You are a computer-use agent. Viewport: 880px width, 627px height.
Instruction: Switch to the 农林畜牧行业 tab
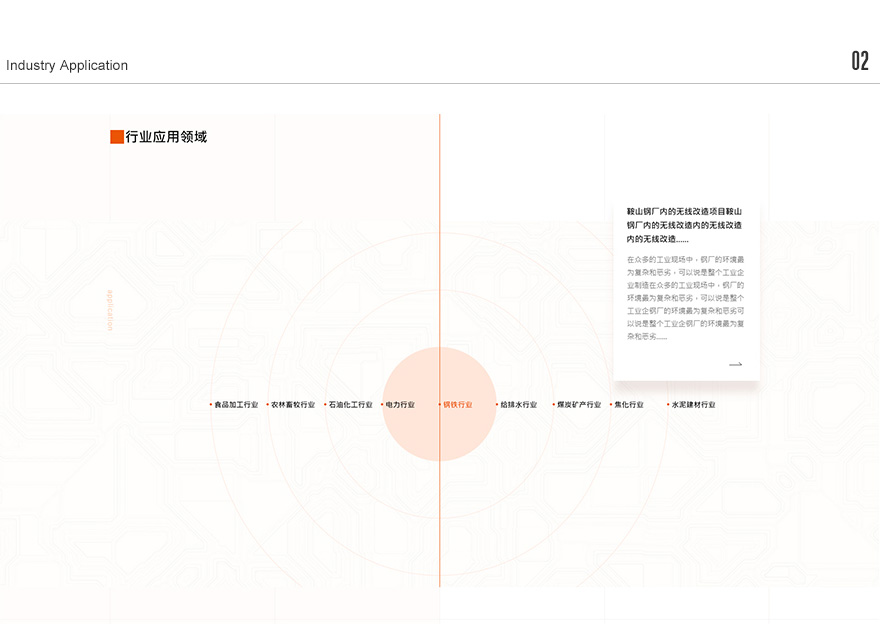(293, 405)
